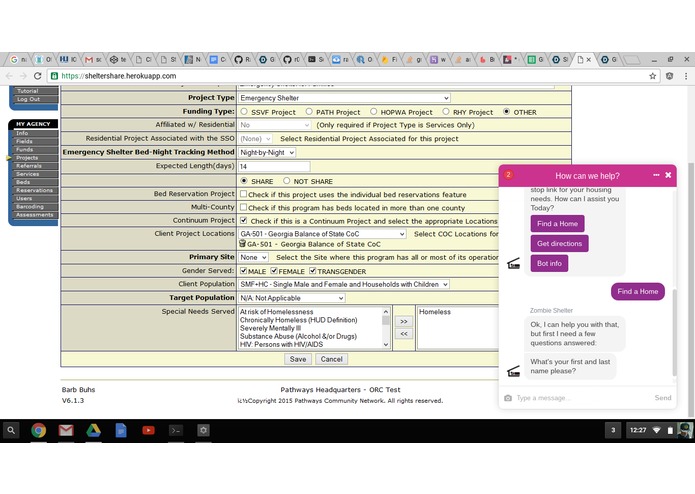Check the Bed Reservation Project box
Viewport: 695px width, 494px height.
pyautogui.click(x=243, y=194)
